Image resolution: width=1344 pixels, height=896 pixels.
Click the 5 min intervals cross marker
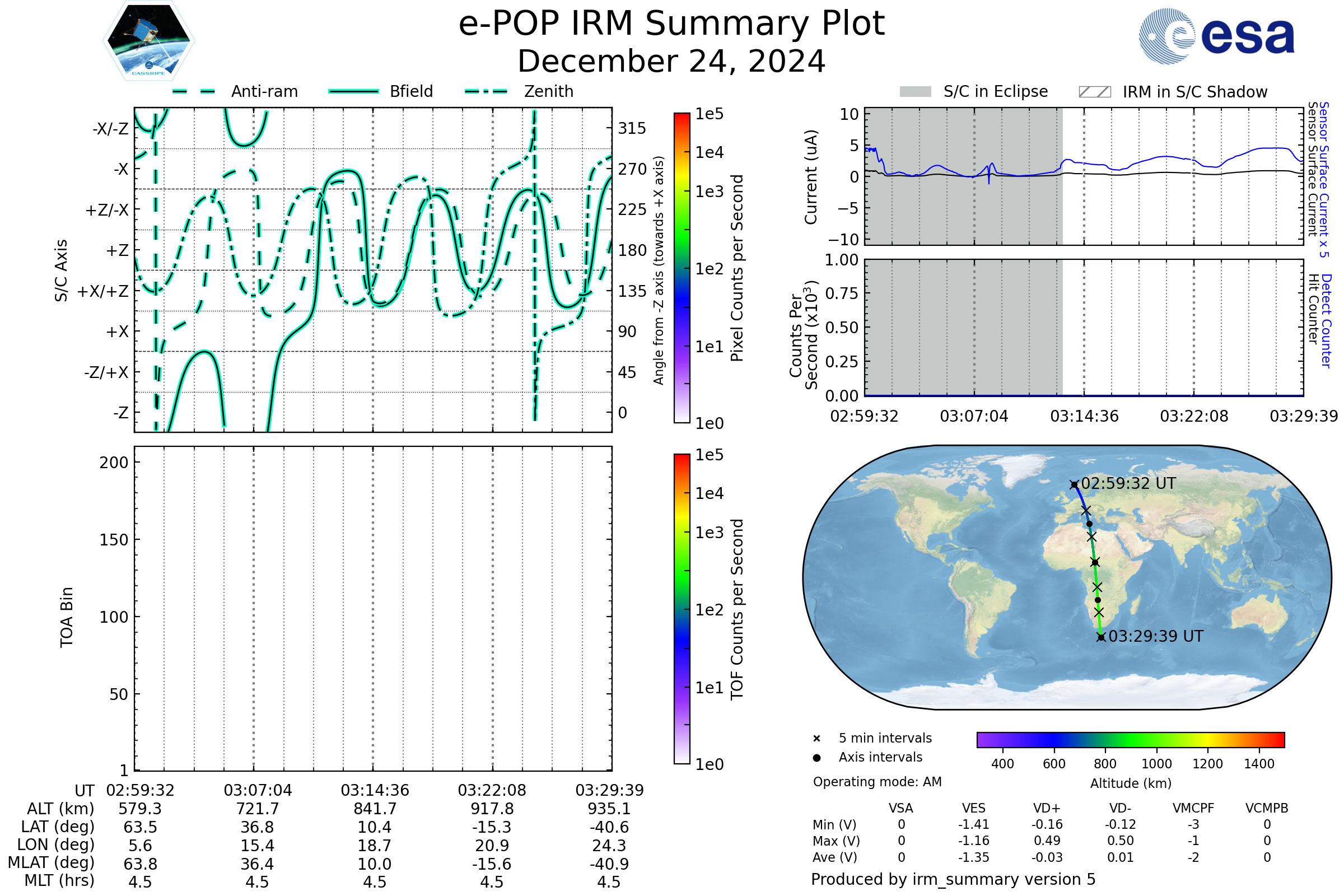point(816,739)
